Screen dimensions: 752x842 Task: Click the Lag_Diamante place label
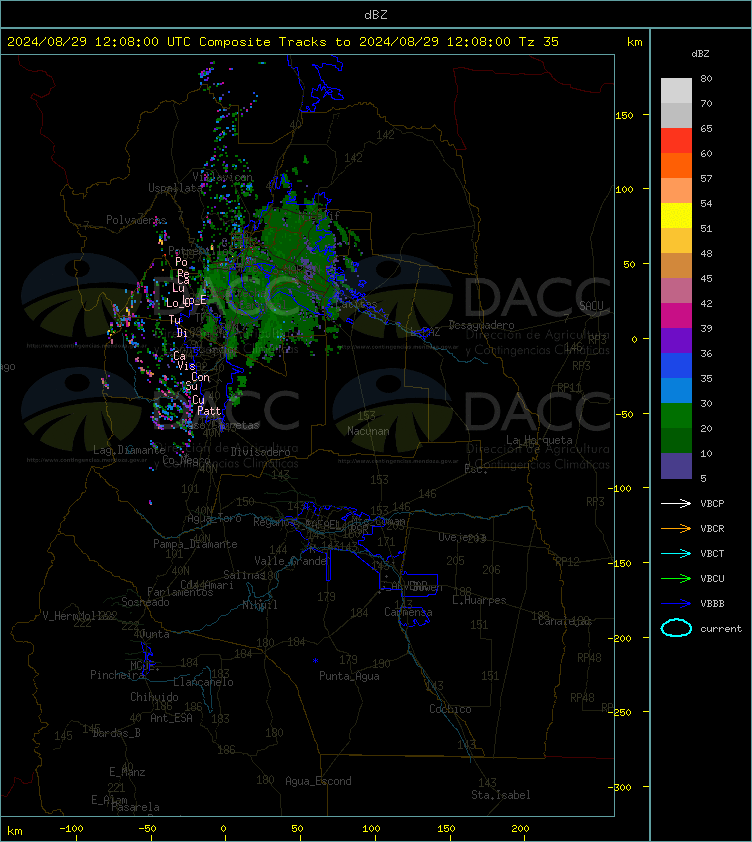point(129,450)
